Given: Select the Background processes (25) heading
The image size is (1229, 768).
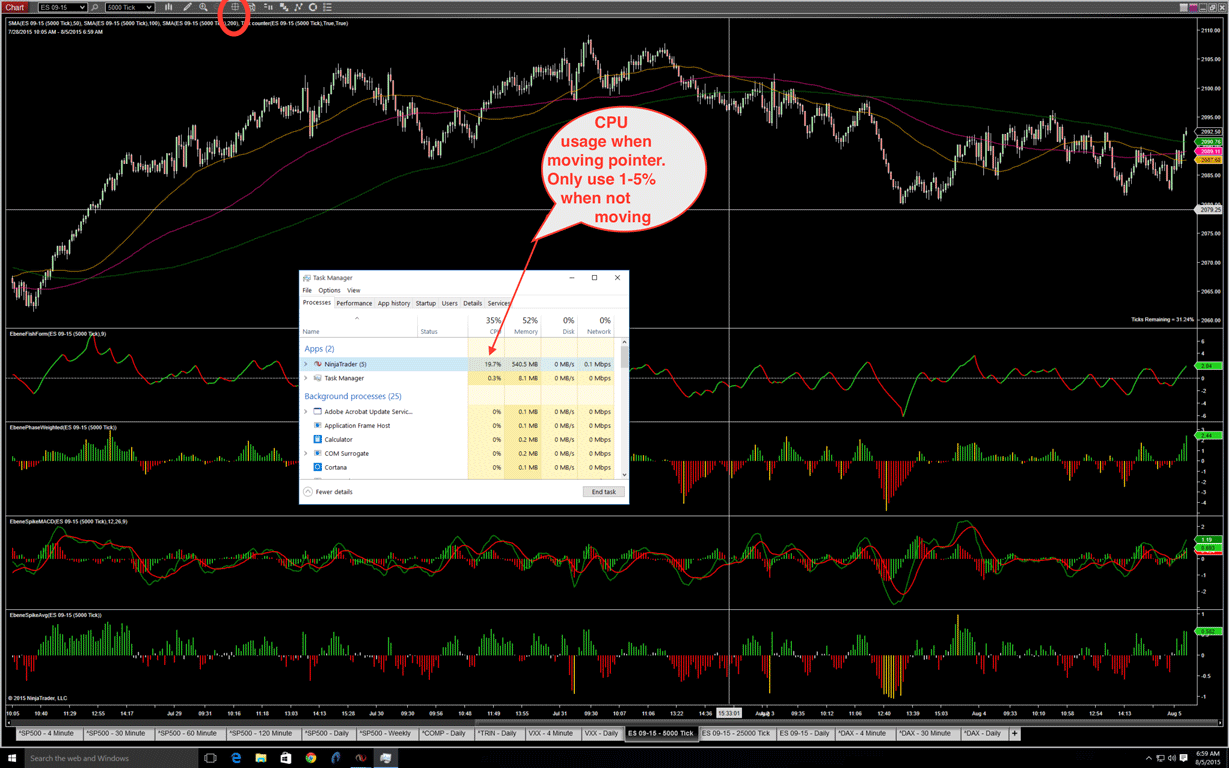Looking at the screenshot, I should pyautogui.click(x=352, y=396).
